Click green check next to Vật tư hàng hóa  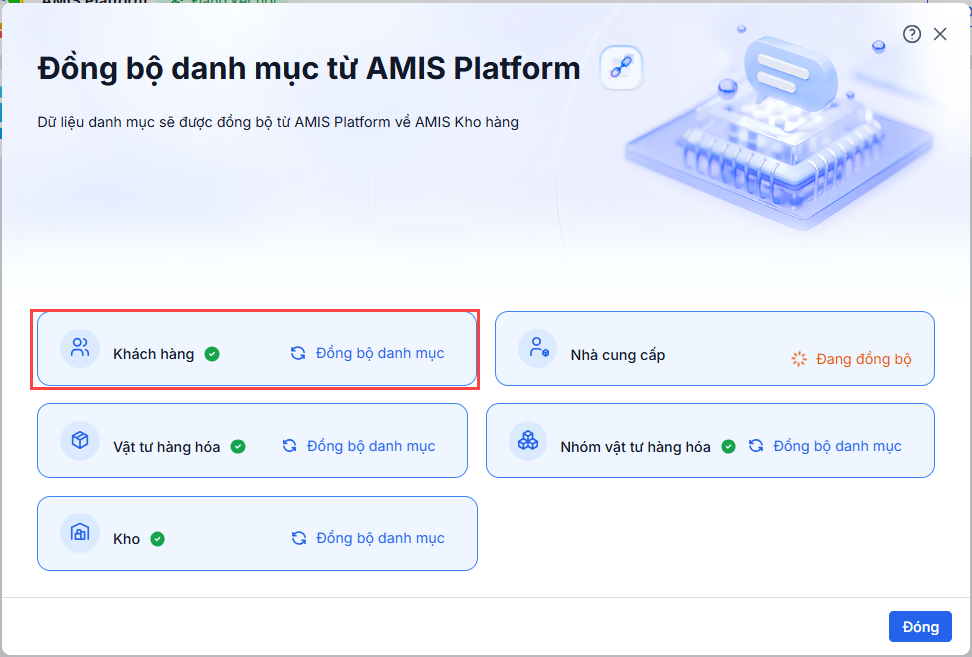238,446
